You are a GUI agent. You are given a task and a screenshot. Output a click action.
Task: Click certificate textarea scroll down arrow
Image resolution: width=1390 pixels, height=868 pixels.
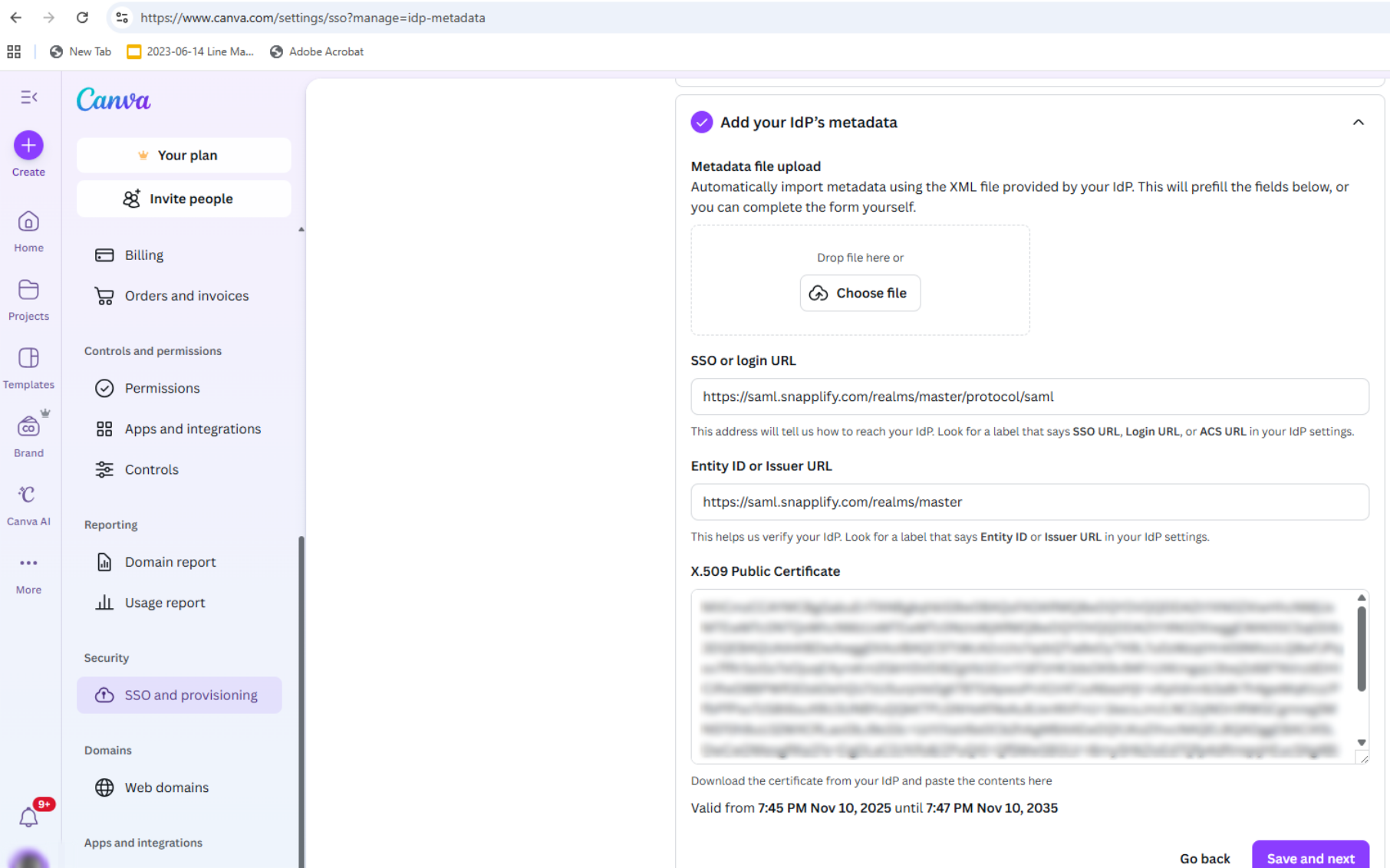(x=1362, y=742)
